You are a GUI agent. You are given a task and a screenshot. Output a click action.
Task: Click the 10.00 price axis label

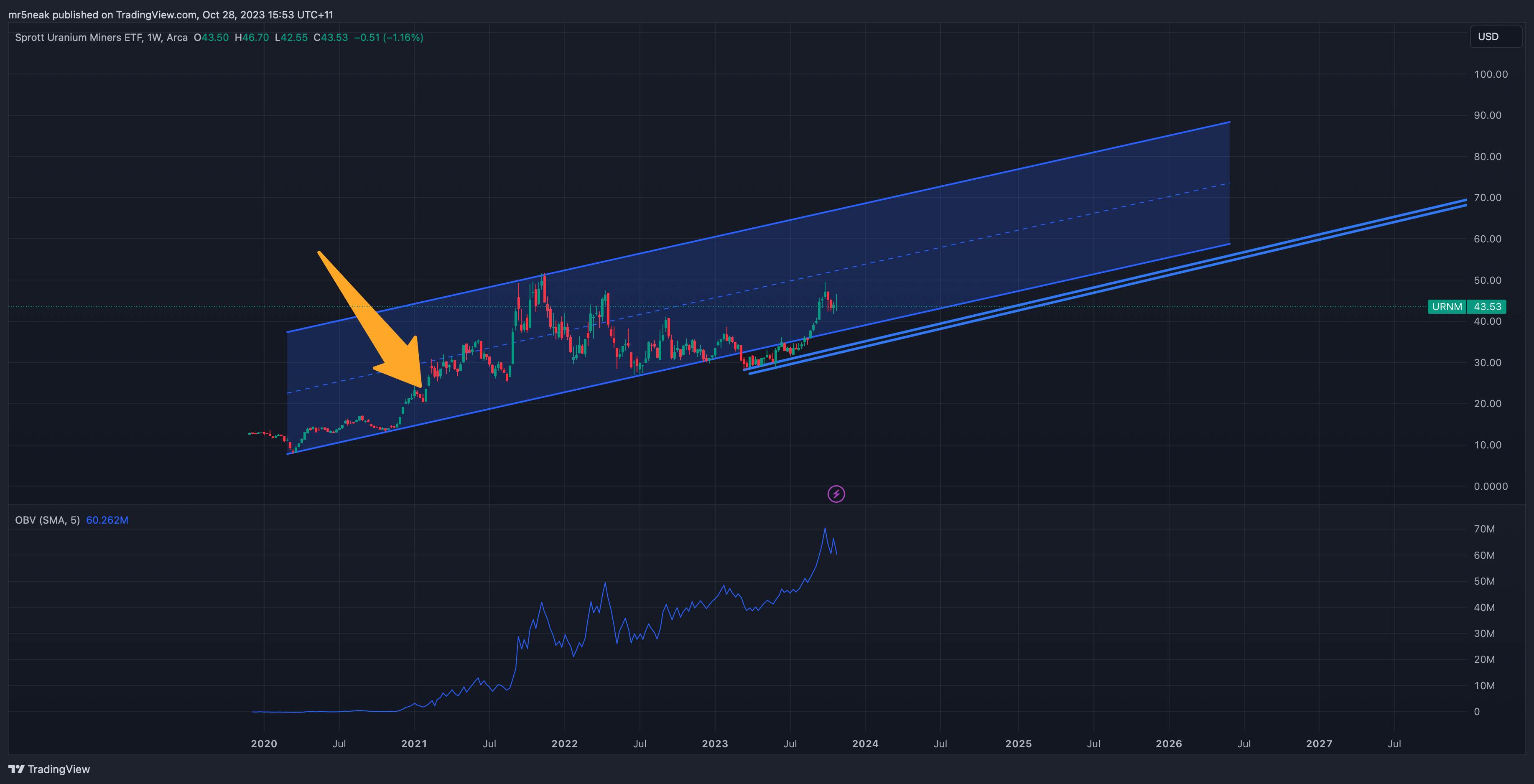1488,445
